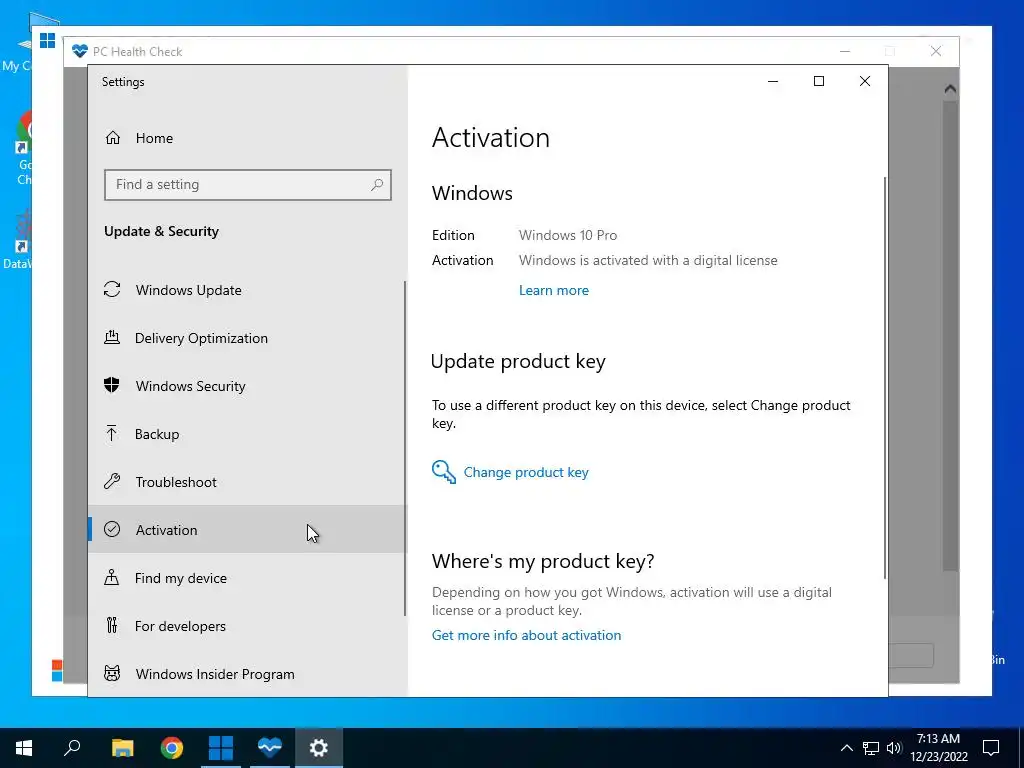1024x768 pixels.
Task: Click PC Health Check scroll up arrow
Action: [x=950, y=89]
